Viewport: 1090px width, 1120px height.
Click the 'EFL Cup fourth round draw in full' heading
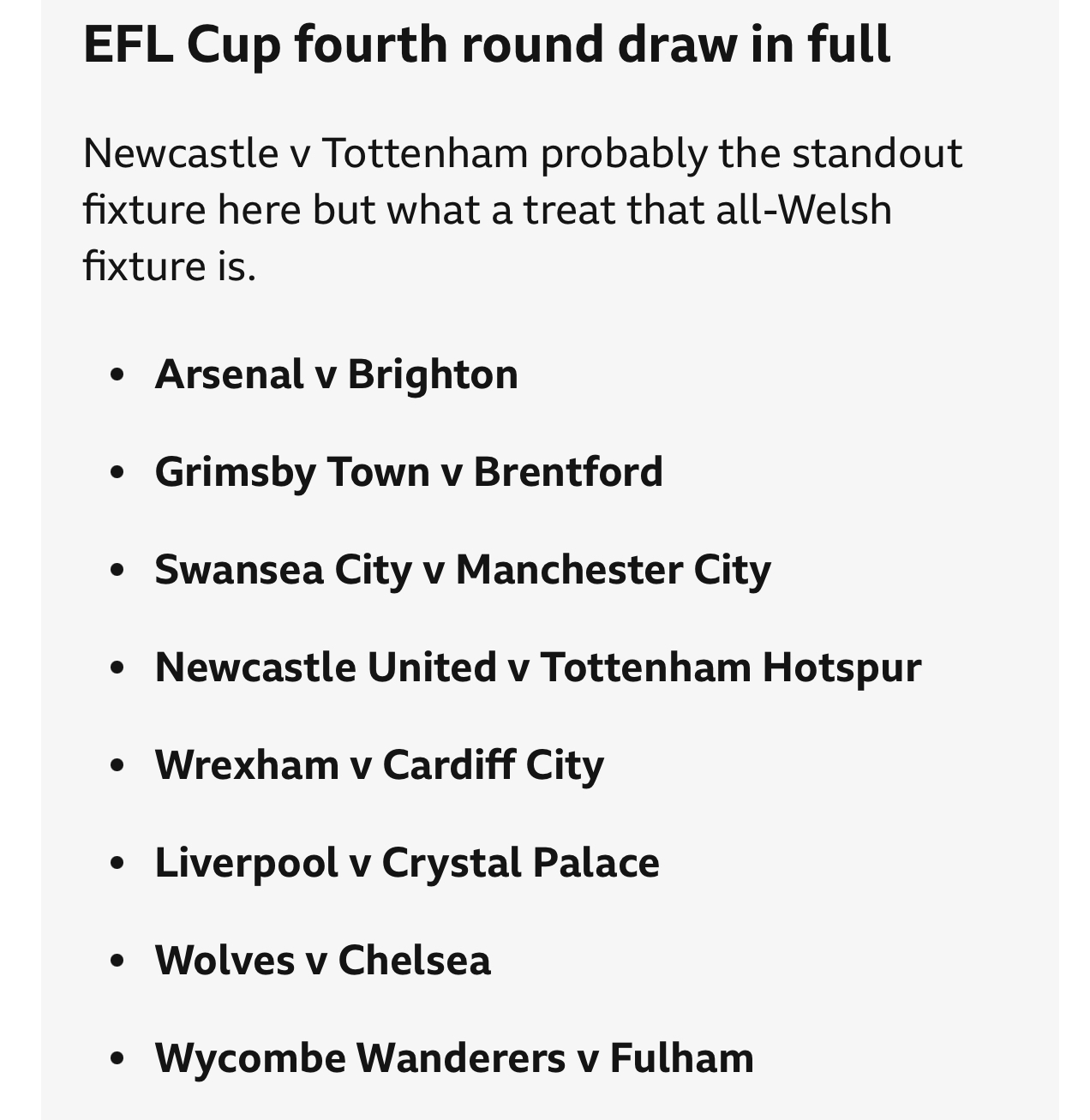(x=487, y=46)
